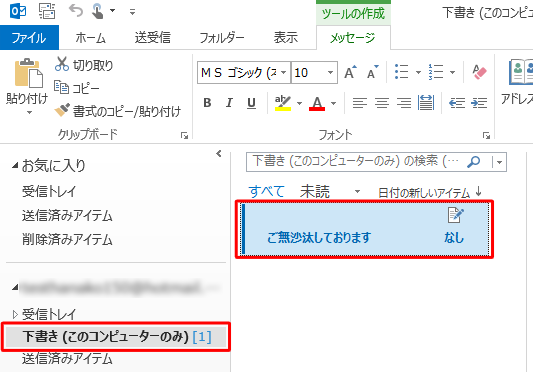Click 書式のコピー/貼り付け format painter
Viewport: 533px width, 372px height.
click(x=118, y=111)
